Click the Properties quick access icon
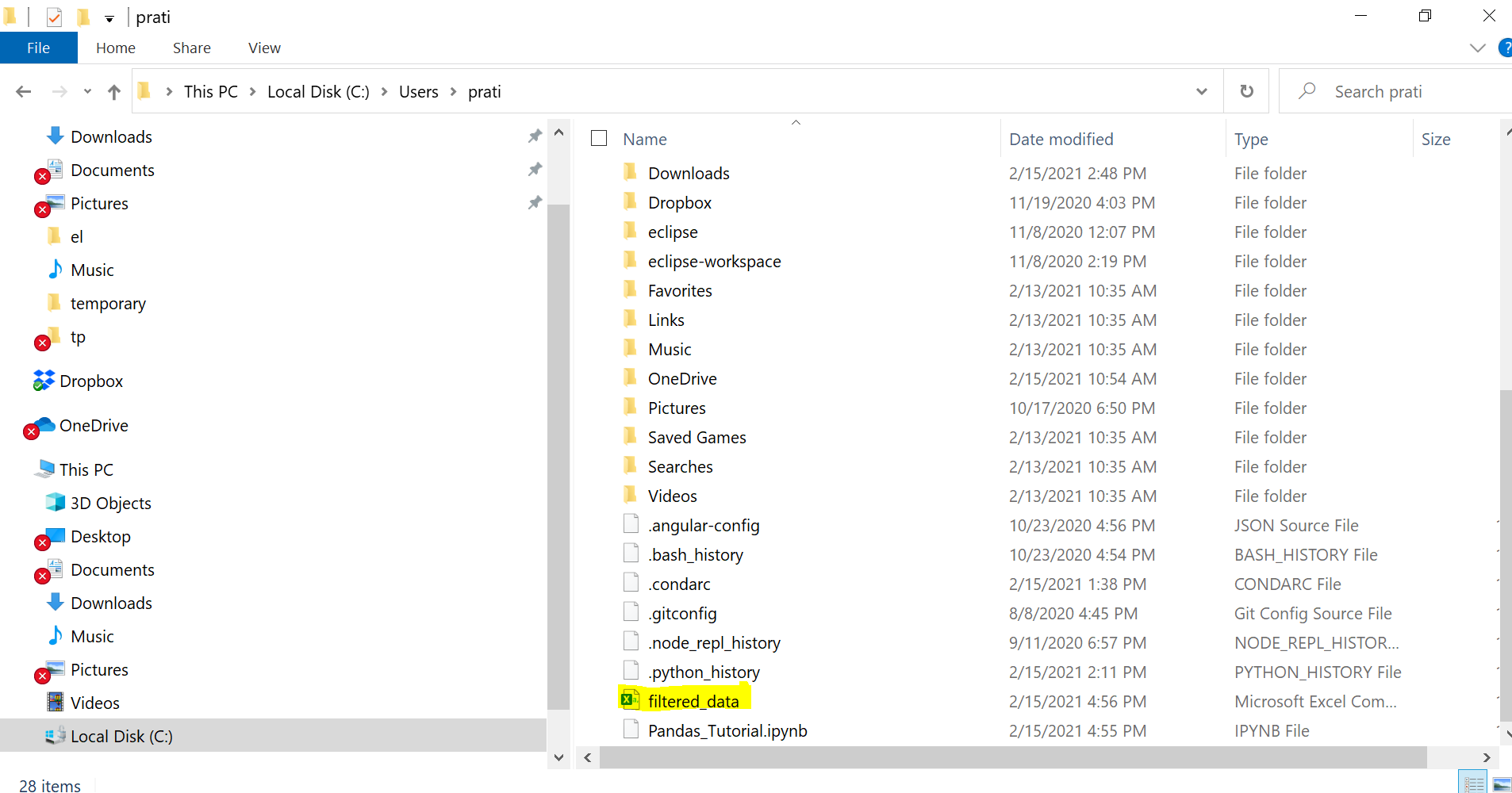This screenshot has width=1512, height=793. point(54,17)
